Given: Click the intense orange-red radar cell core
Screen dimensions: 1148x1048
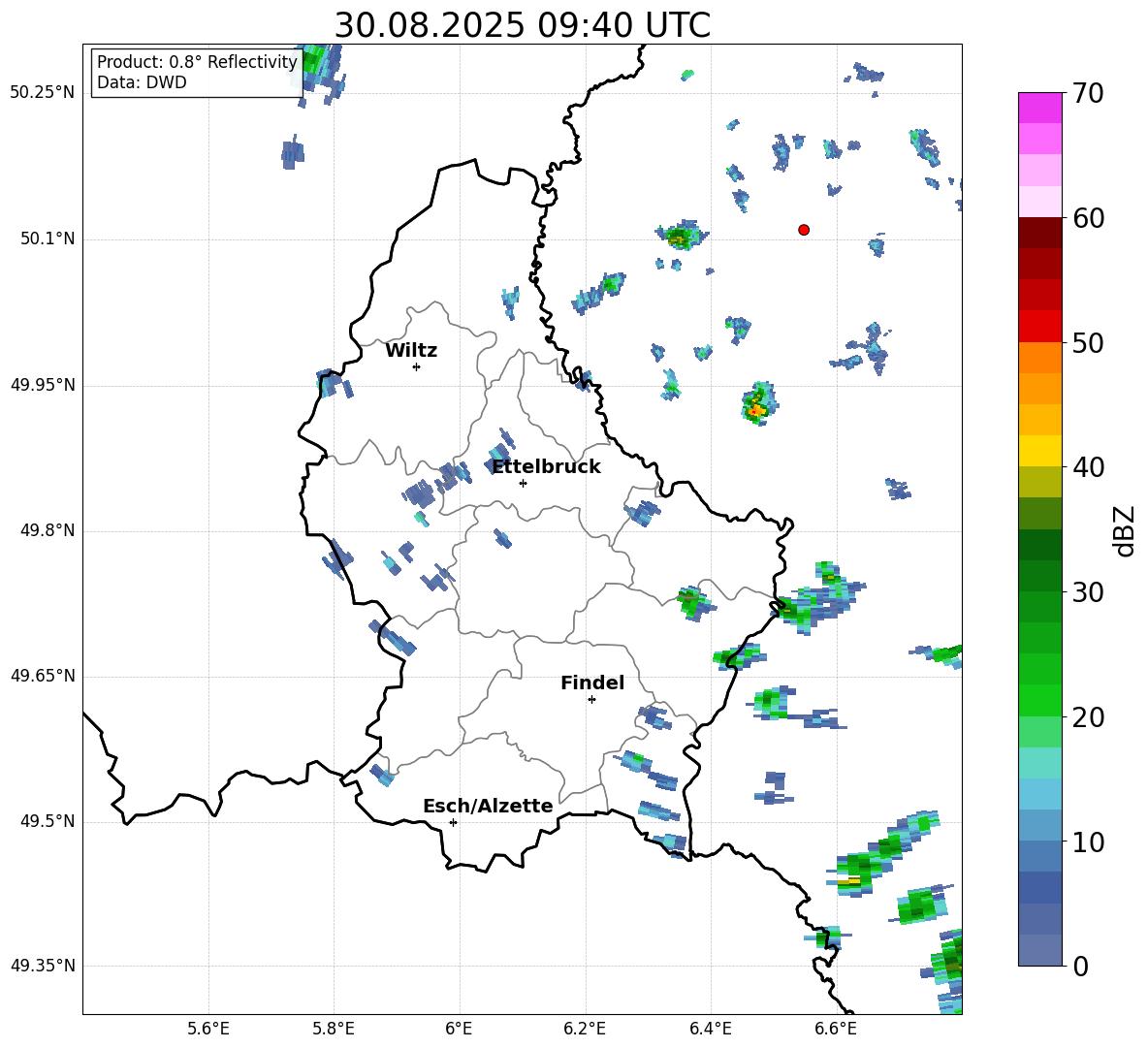Looking at the screenshot, I should [755, 411].
